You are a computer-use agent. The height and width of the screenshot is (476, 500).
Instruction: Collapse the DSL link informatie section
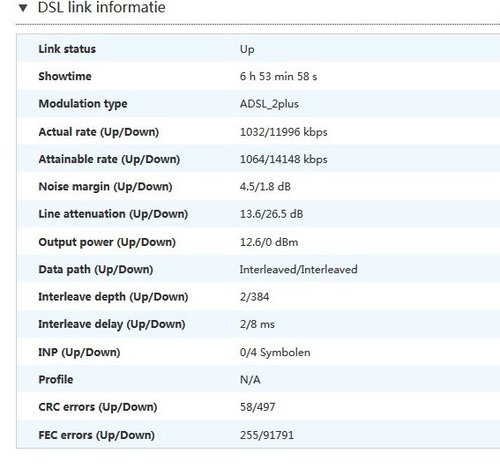pos(23,8)
